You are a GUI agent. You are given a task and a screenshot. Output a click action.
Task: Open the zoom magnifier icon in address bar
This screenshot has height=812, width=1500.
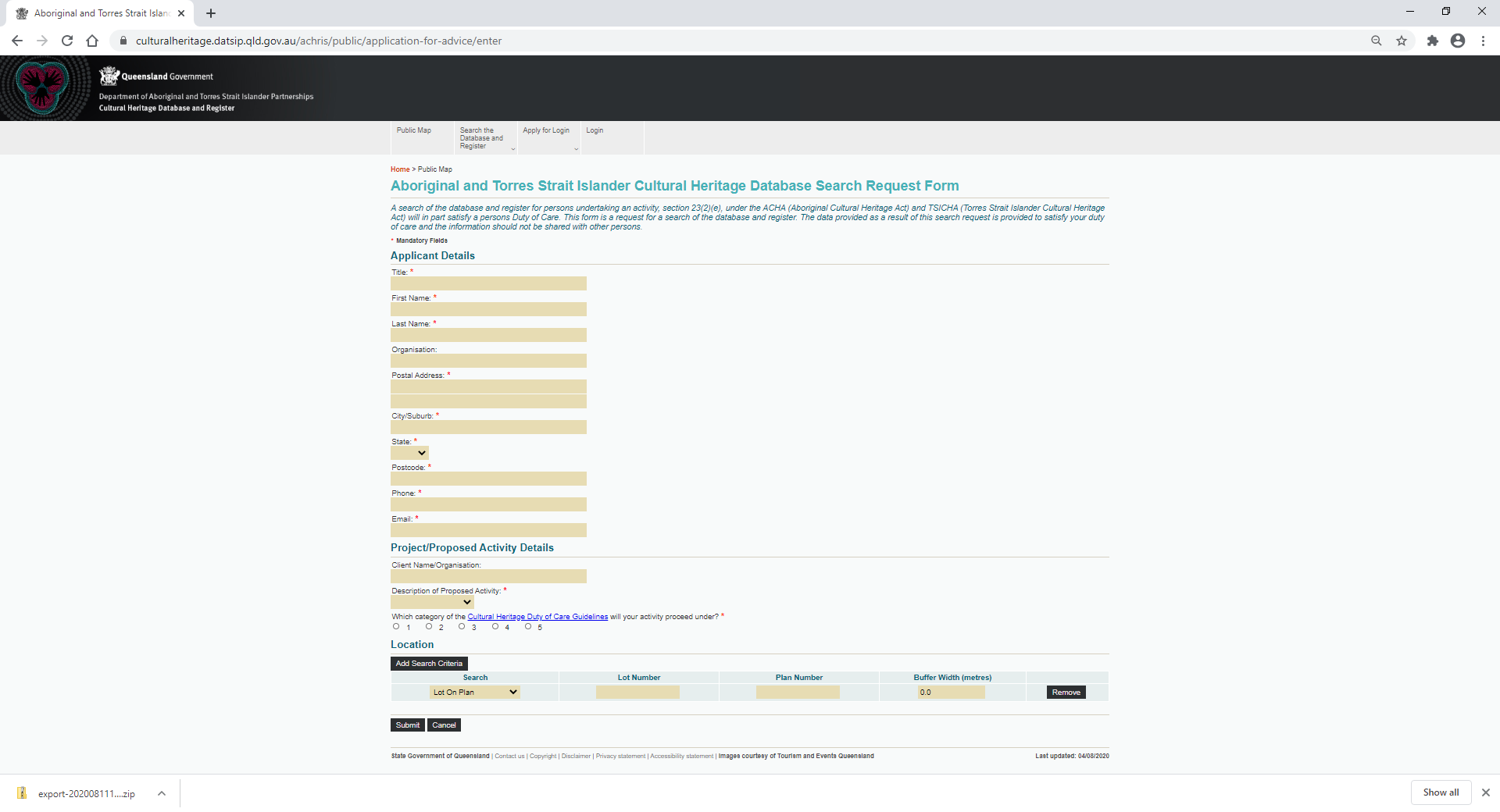tap(1377, 41)
